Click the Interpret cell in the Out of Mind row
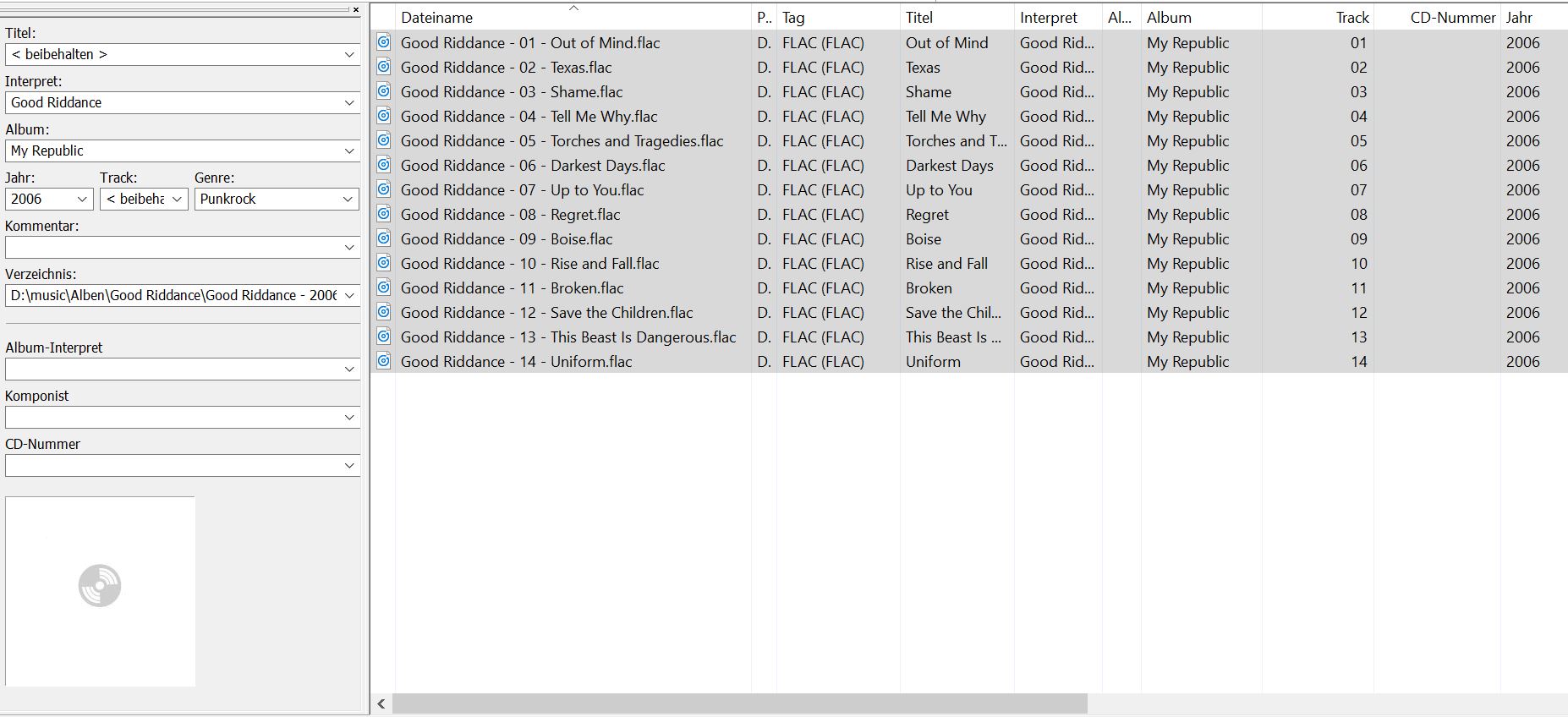This screenshot has height=717, width=1568. (1056, 42)
